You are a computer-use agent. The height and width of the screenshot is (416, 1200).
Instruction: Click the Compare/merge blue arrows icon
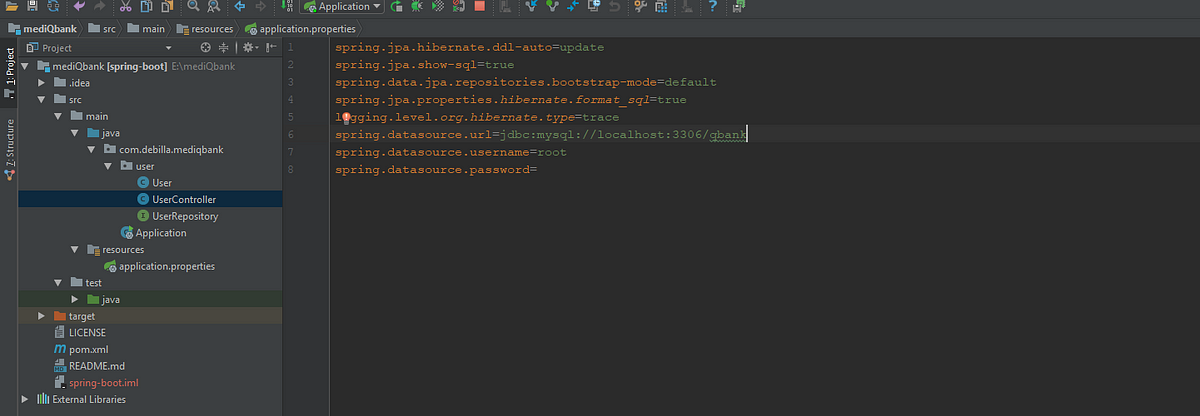click(573, 7)
